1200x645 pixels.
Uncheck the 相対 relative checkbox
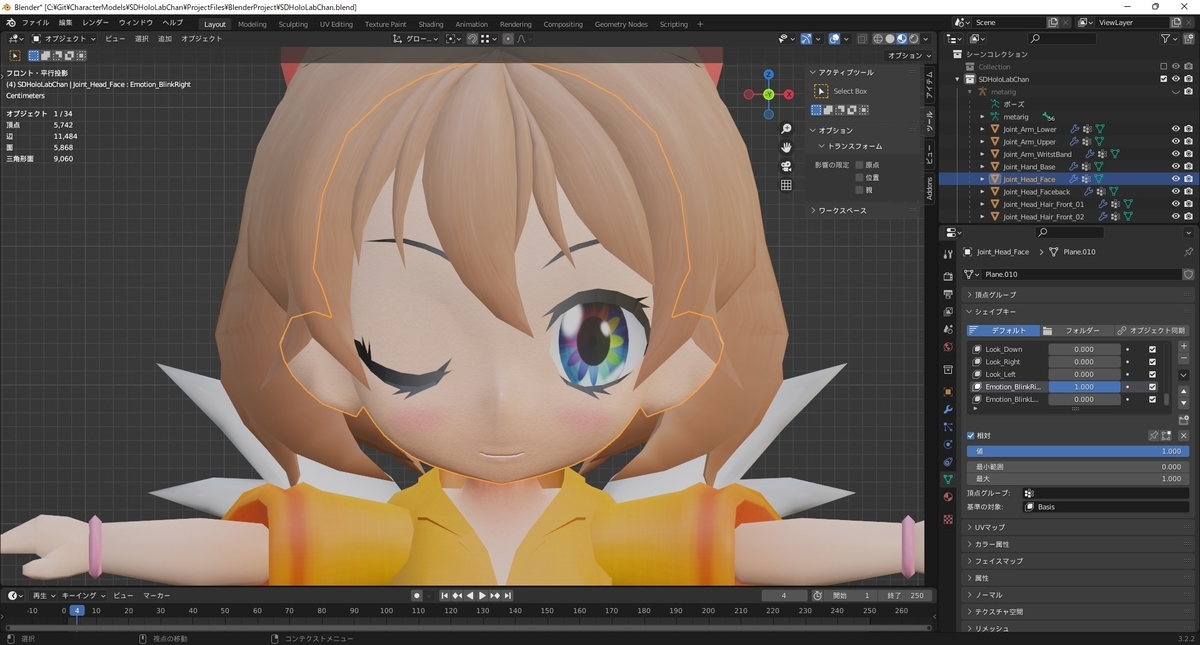pos(971,436)
